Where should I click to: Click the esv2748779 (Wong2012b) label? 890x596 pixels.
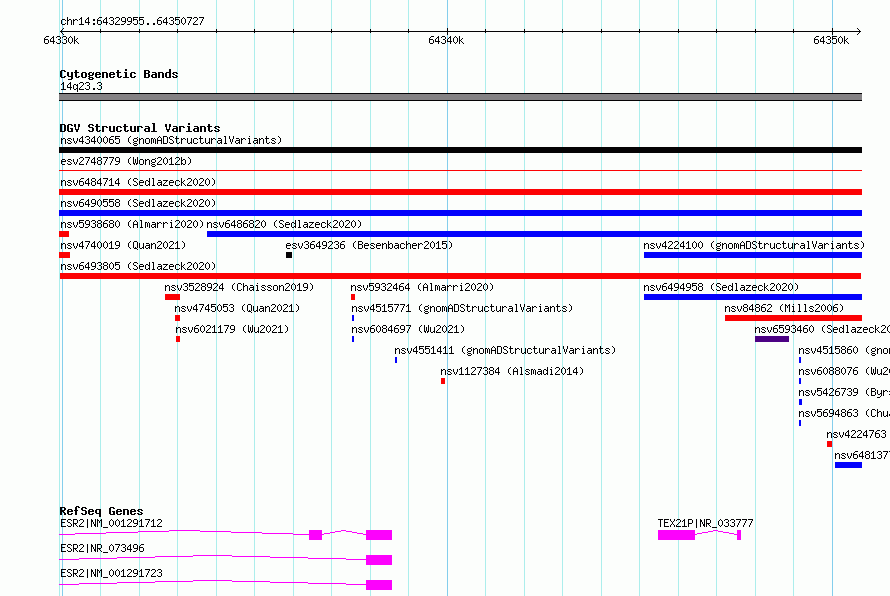point(126,161)
